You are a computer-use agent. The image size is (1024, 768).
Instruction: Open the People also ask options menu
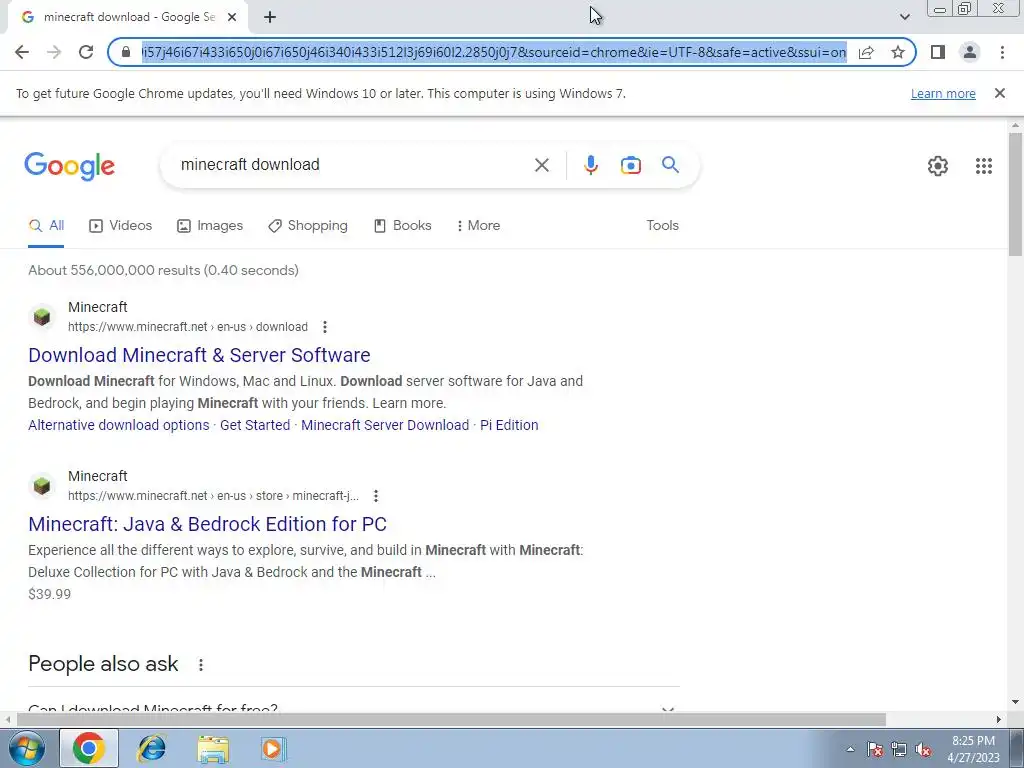pos(200,665)
